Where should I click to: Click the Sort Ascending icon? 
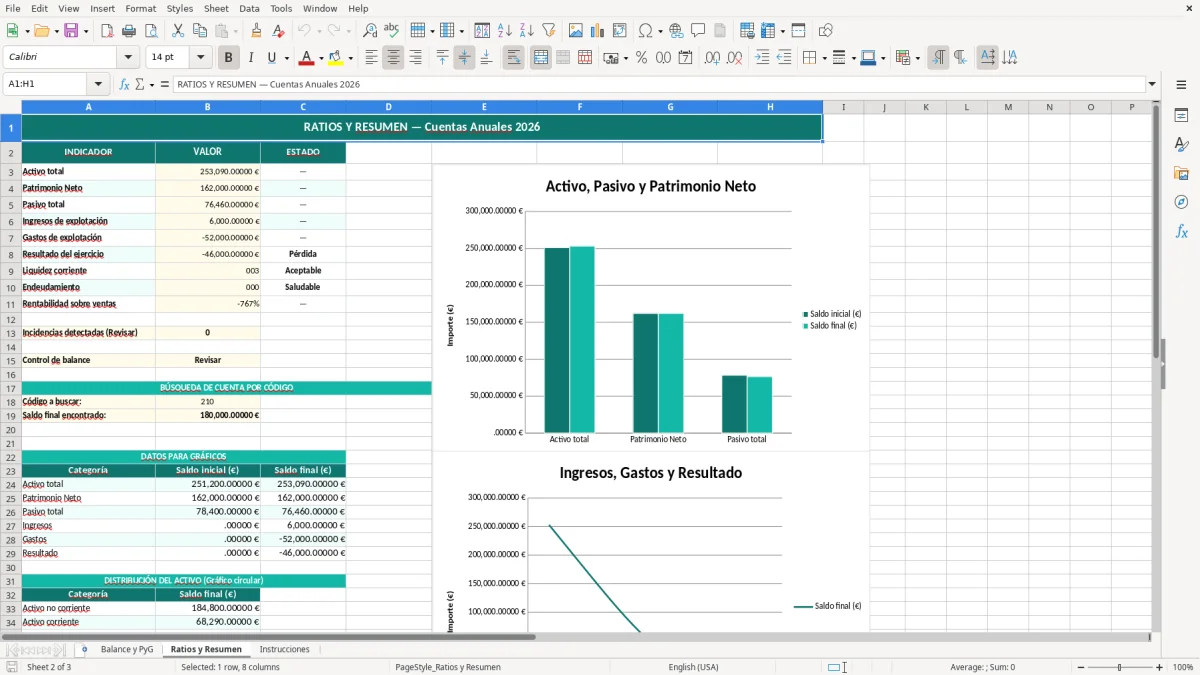pos(505,31)
